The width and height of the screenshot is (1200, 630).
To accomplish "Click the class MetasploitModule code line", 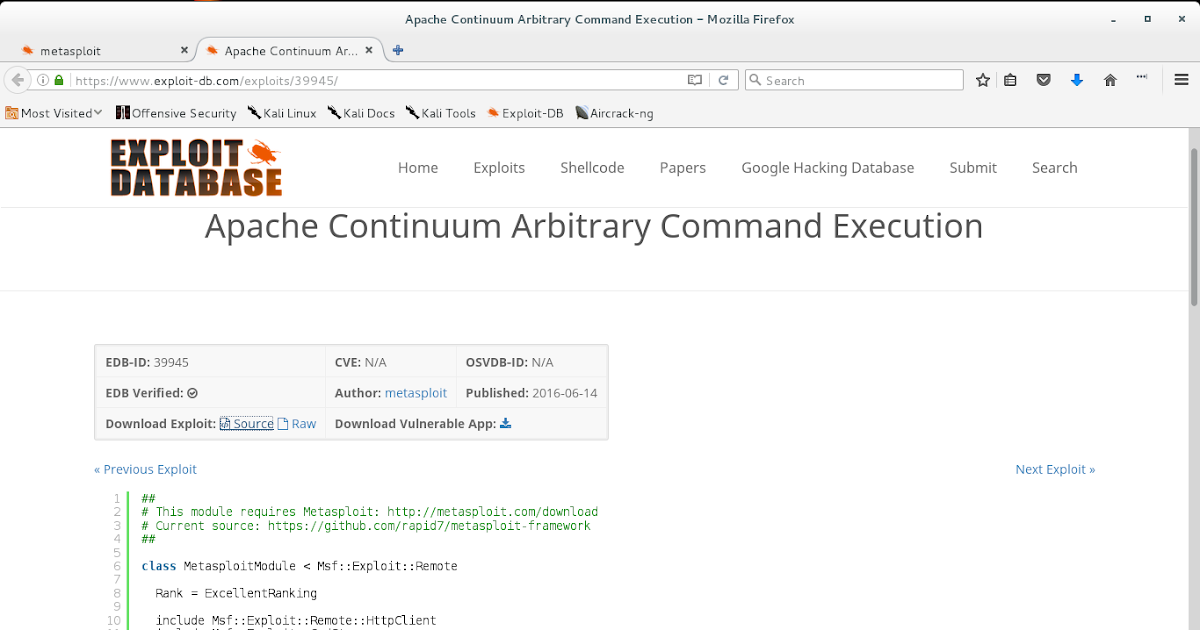I will [x=300, y=566].
